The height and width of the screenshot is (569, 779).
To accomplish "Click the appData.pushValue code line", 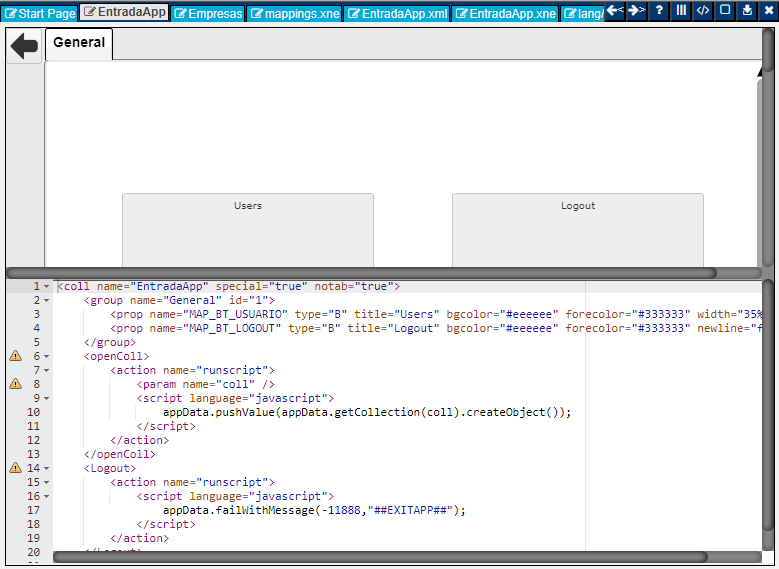I will click(x=367, y=412).
